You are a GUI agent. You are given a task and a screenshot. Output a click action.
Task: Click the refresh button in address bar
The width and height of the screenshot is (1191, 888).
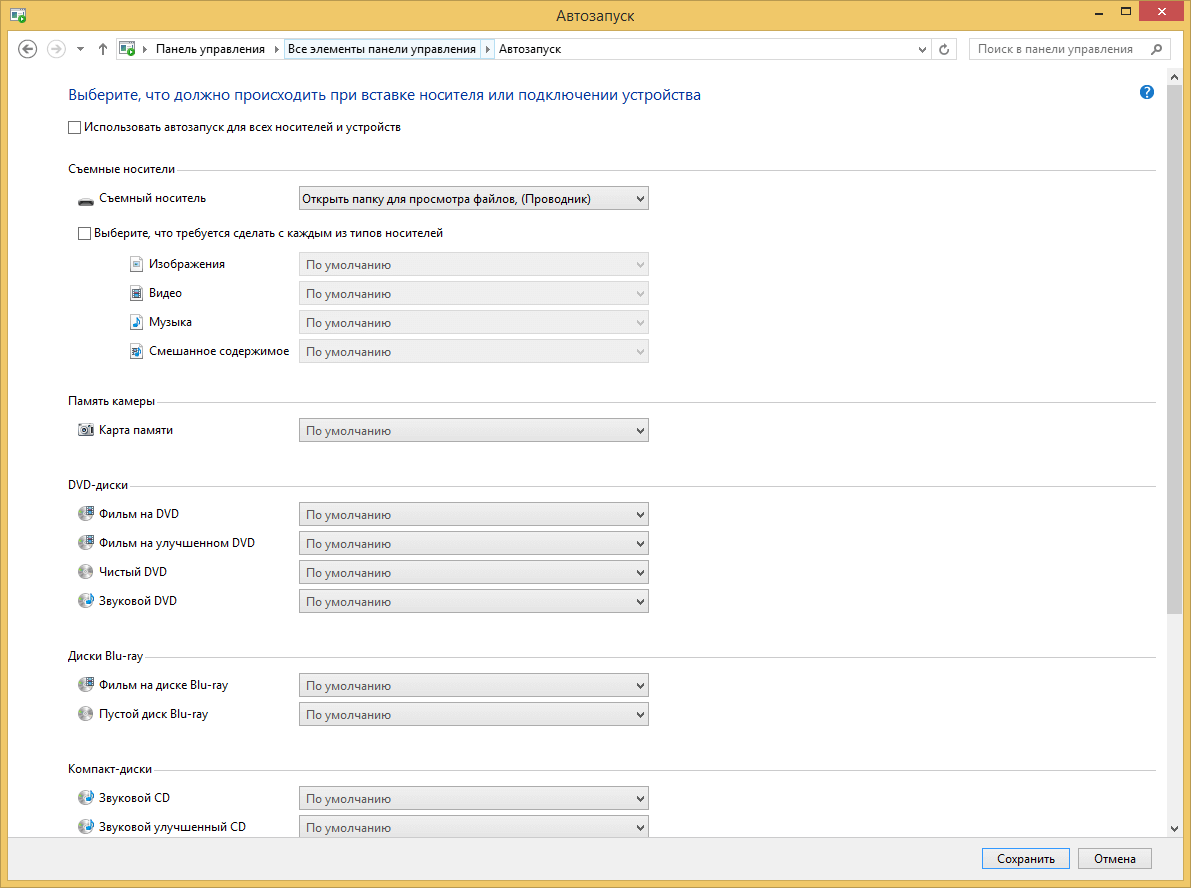[x=945, y=49]
